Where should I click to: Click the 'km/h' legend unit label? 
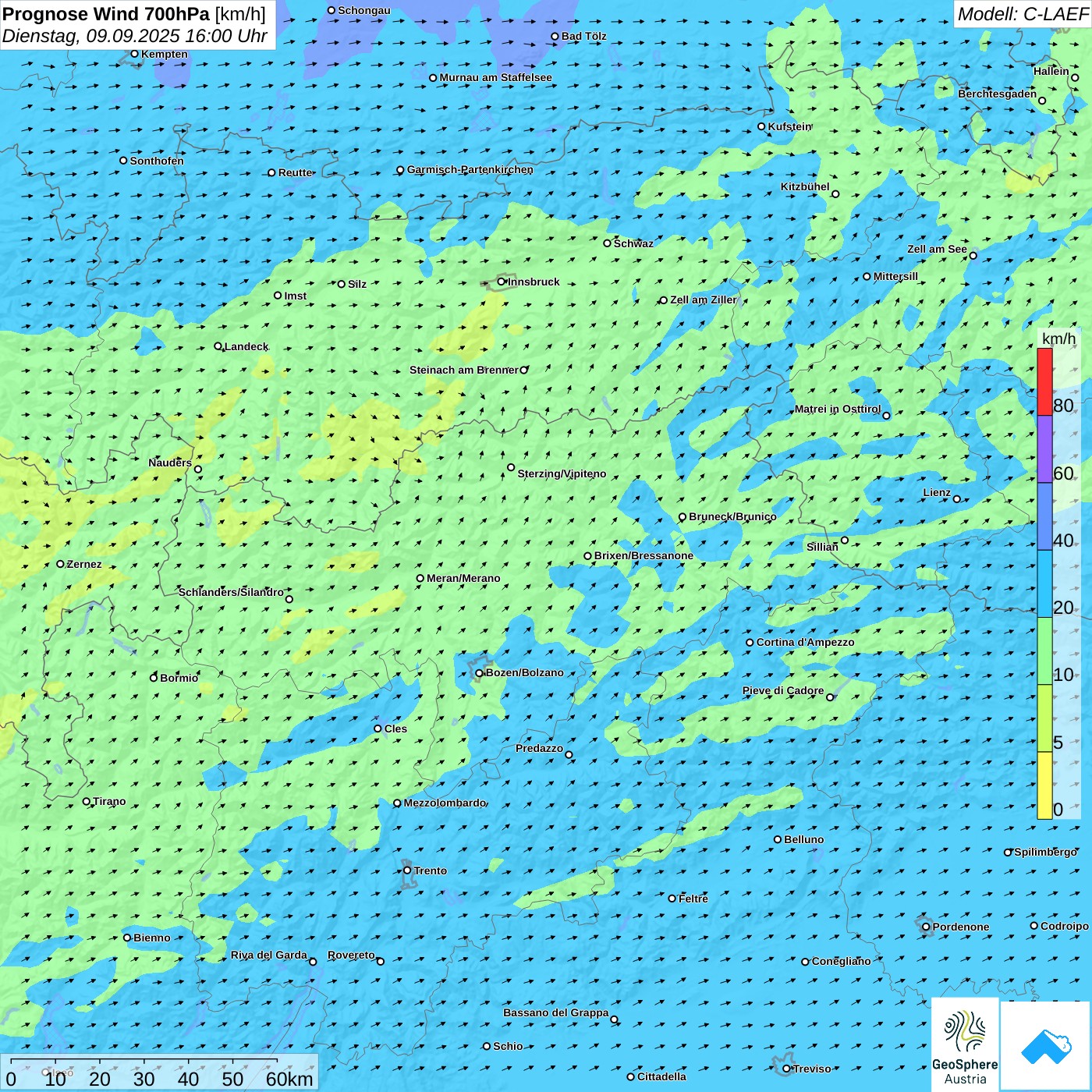(x=1059, y=339)
